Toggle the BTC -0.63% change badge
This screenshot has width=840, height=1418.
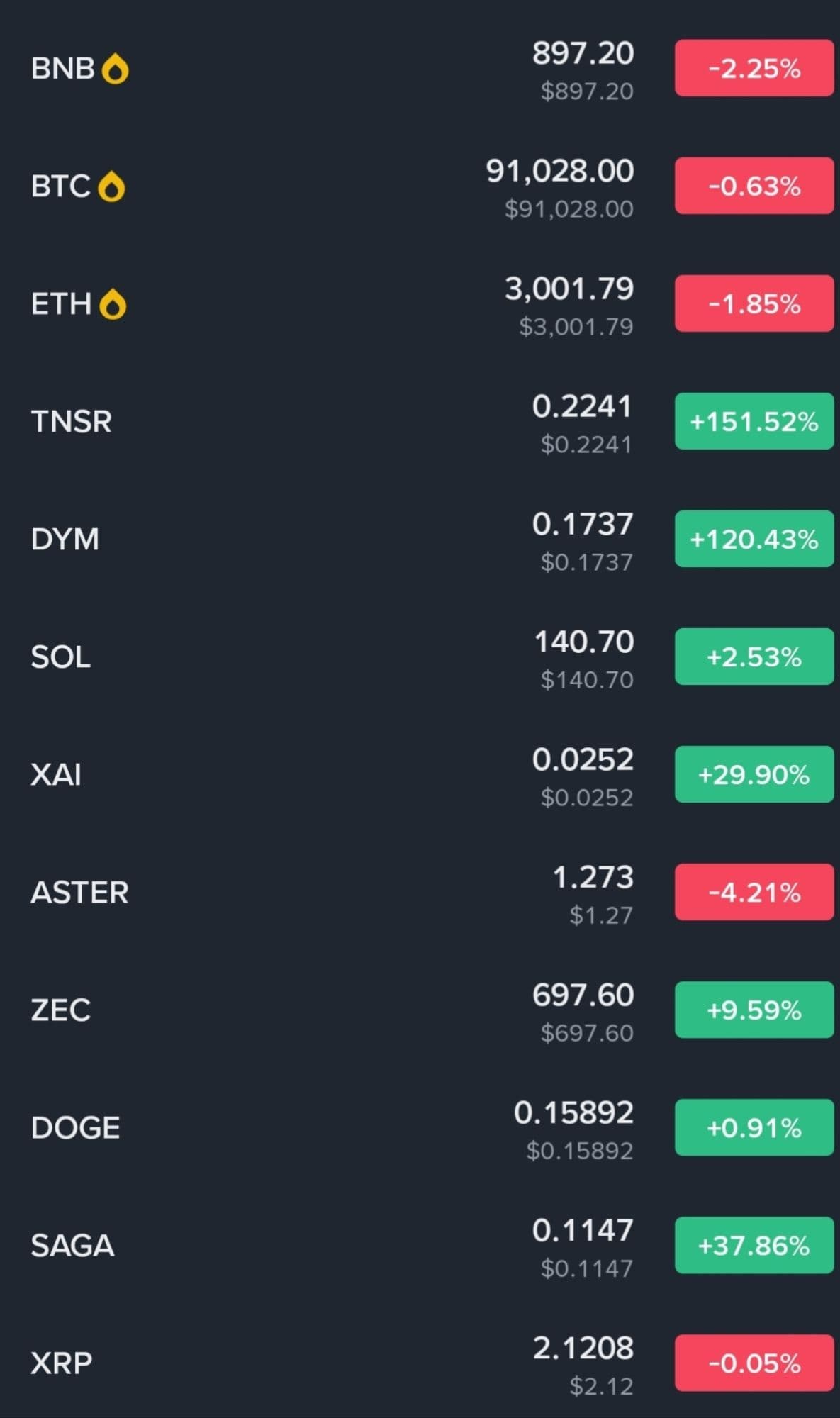coord(754,186)
